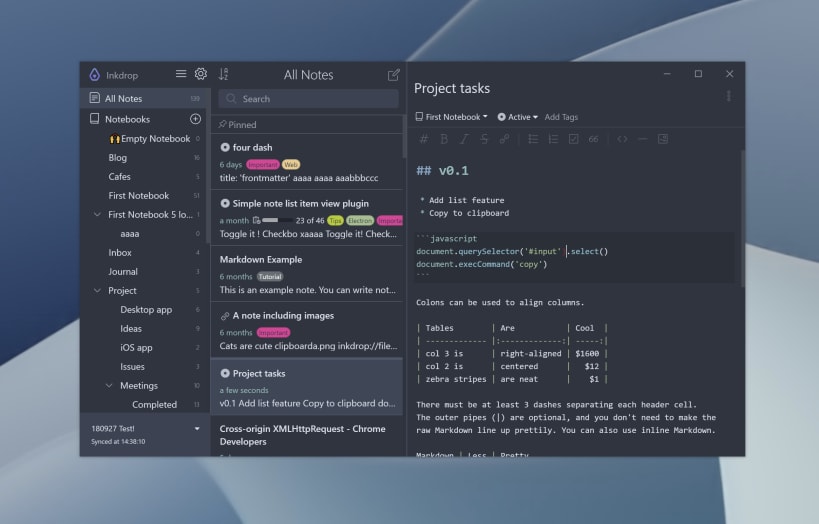Open the sync account dropdown arrow

[197, 428]
